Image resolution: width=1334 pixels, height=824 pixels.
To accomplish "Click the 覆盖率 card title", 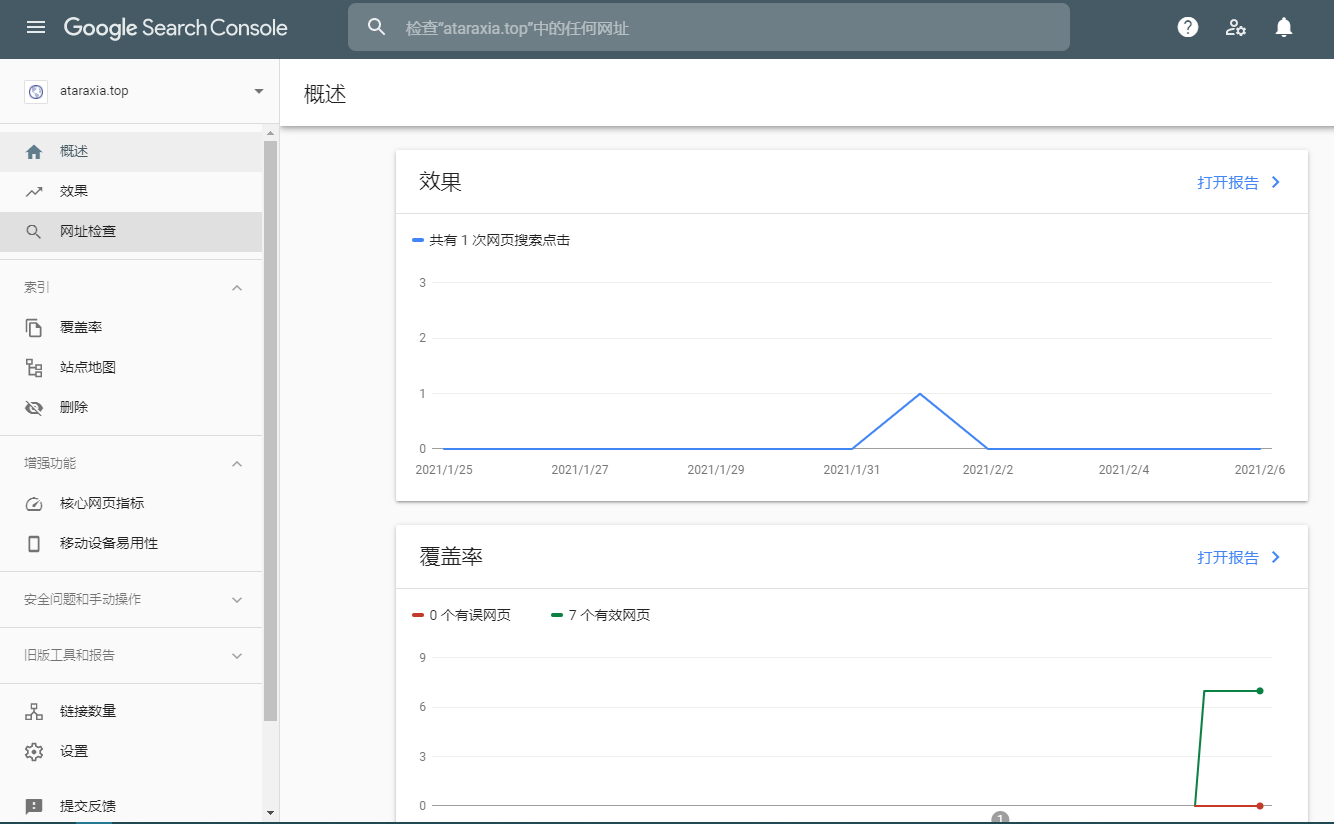I will (451, 557).
